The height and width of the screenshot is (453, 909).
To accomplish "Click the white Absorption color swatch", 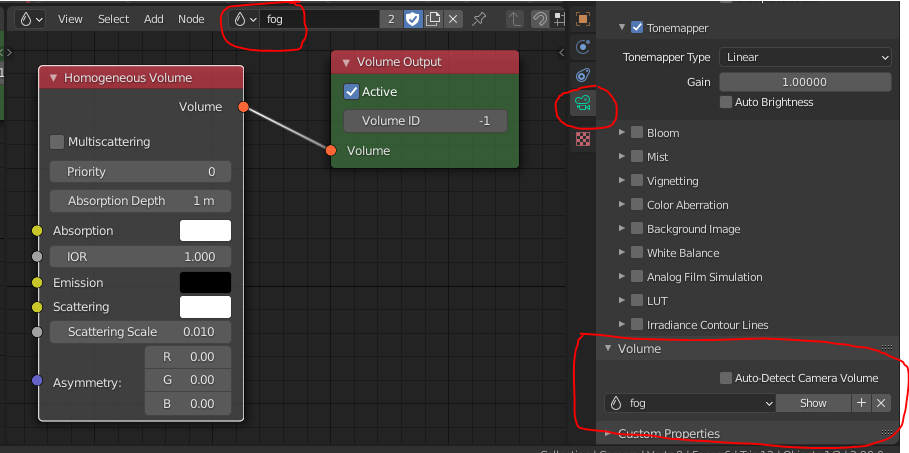I will point(205,231).
